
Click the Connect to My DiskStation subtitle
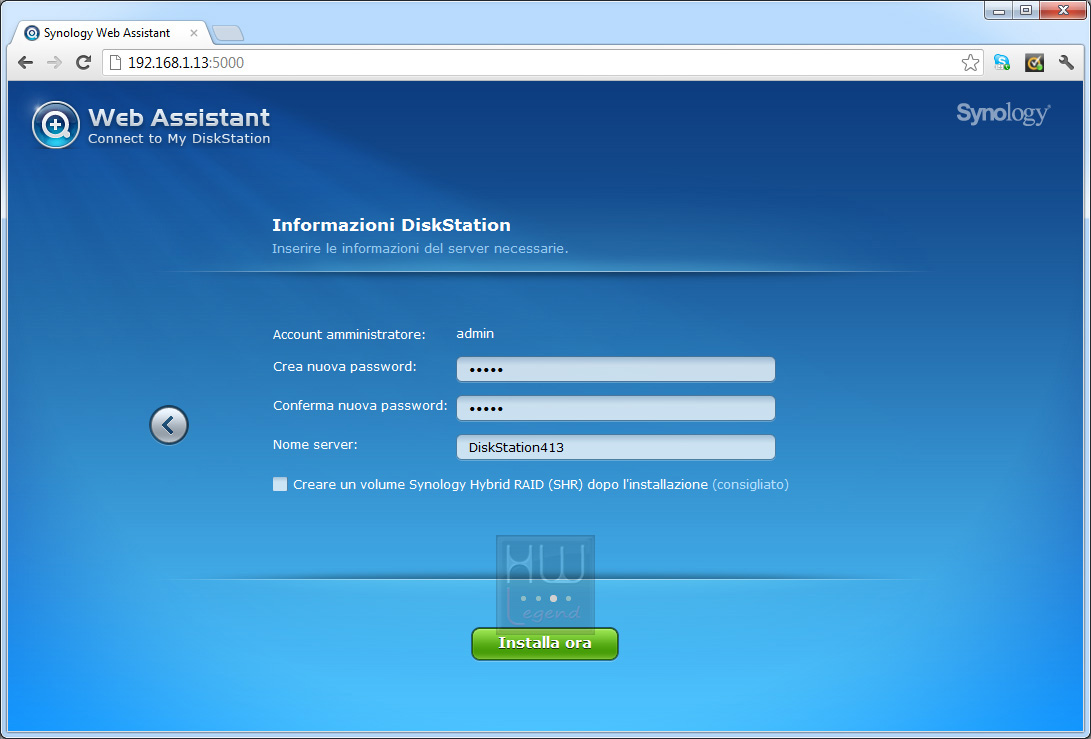coord(179,138)
